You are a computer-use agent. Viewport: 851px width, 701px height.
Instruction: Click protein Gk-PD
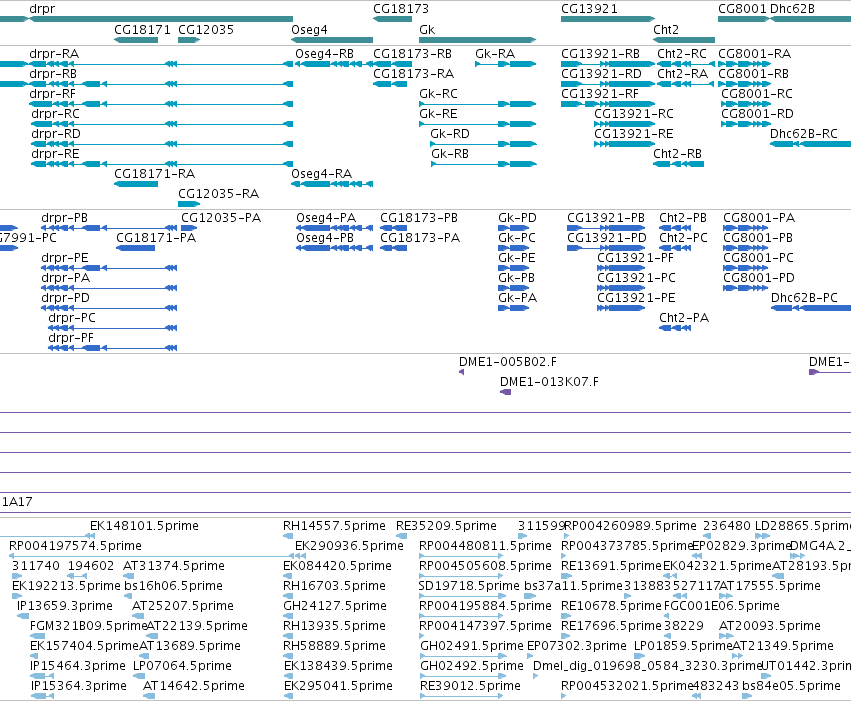click(x=513, y=228)
